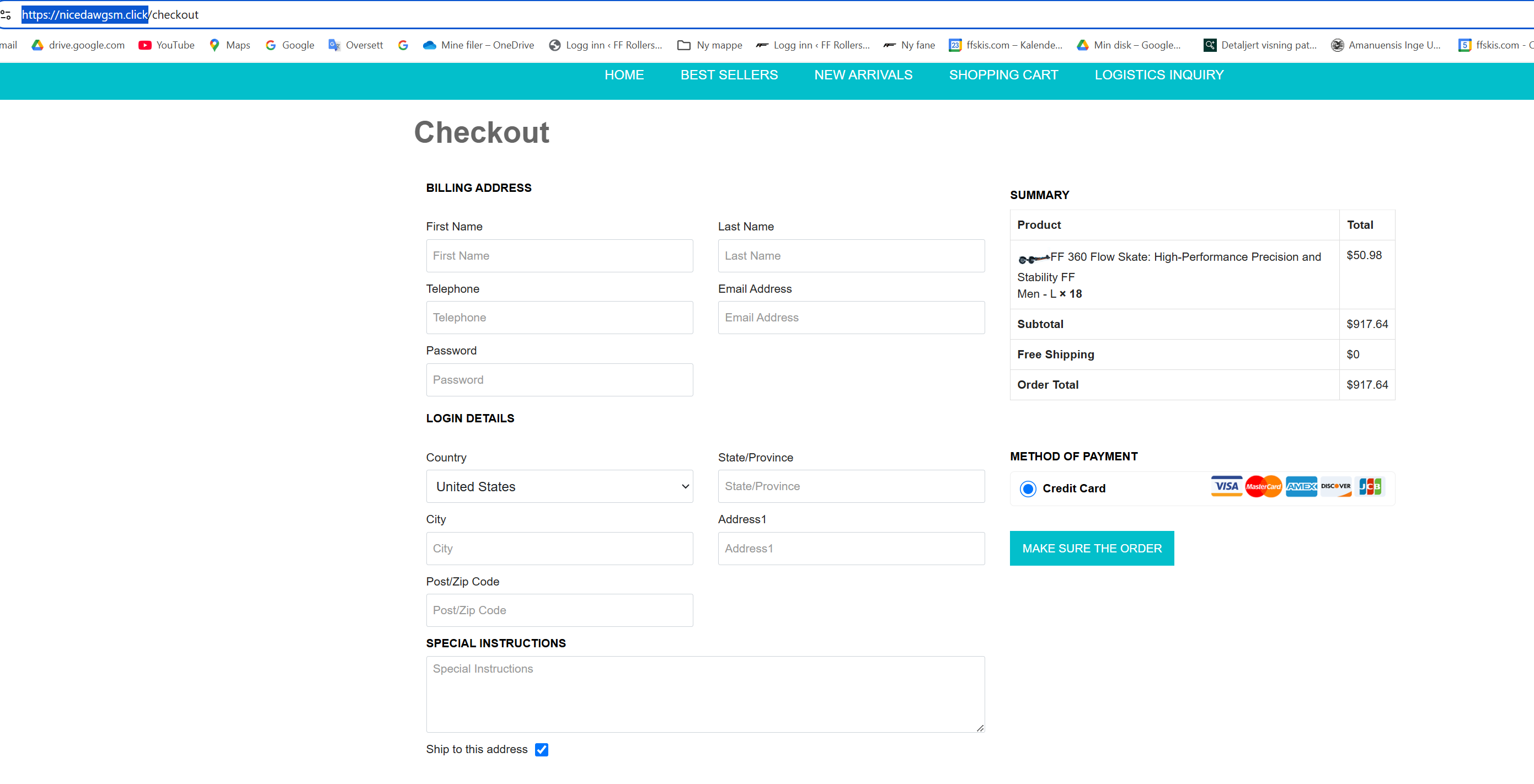This screenshot has width=1534, height=784.
Task: Go to HOME in the navigation bar
Action: pyautogui.click(x=624, y=75)
